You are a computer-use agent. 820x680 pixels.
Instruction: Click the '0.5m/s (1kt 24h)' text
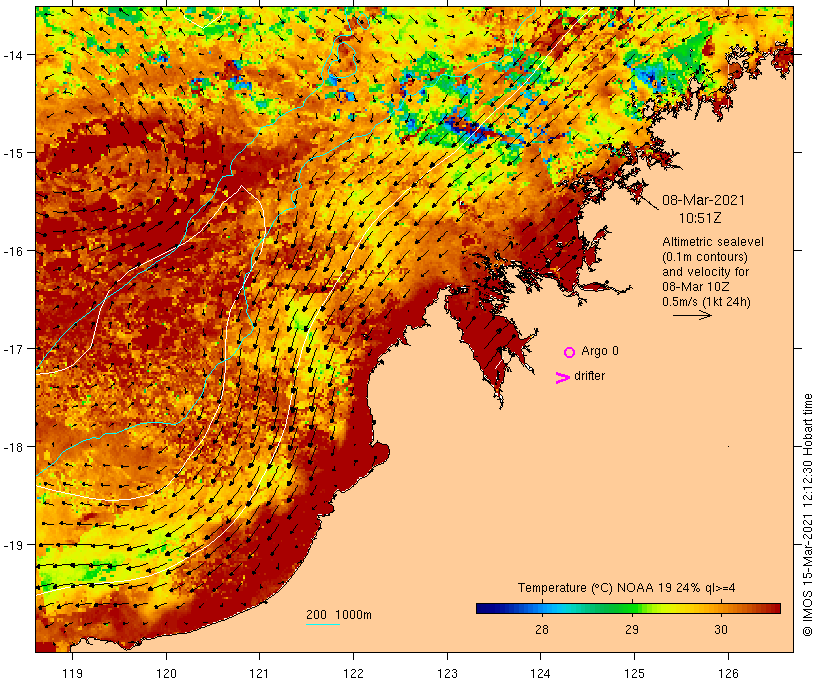(x=706, y=302)
